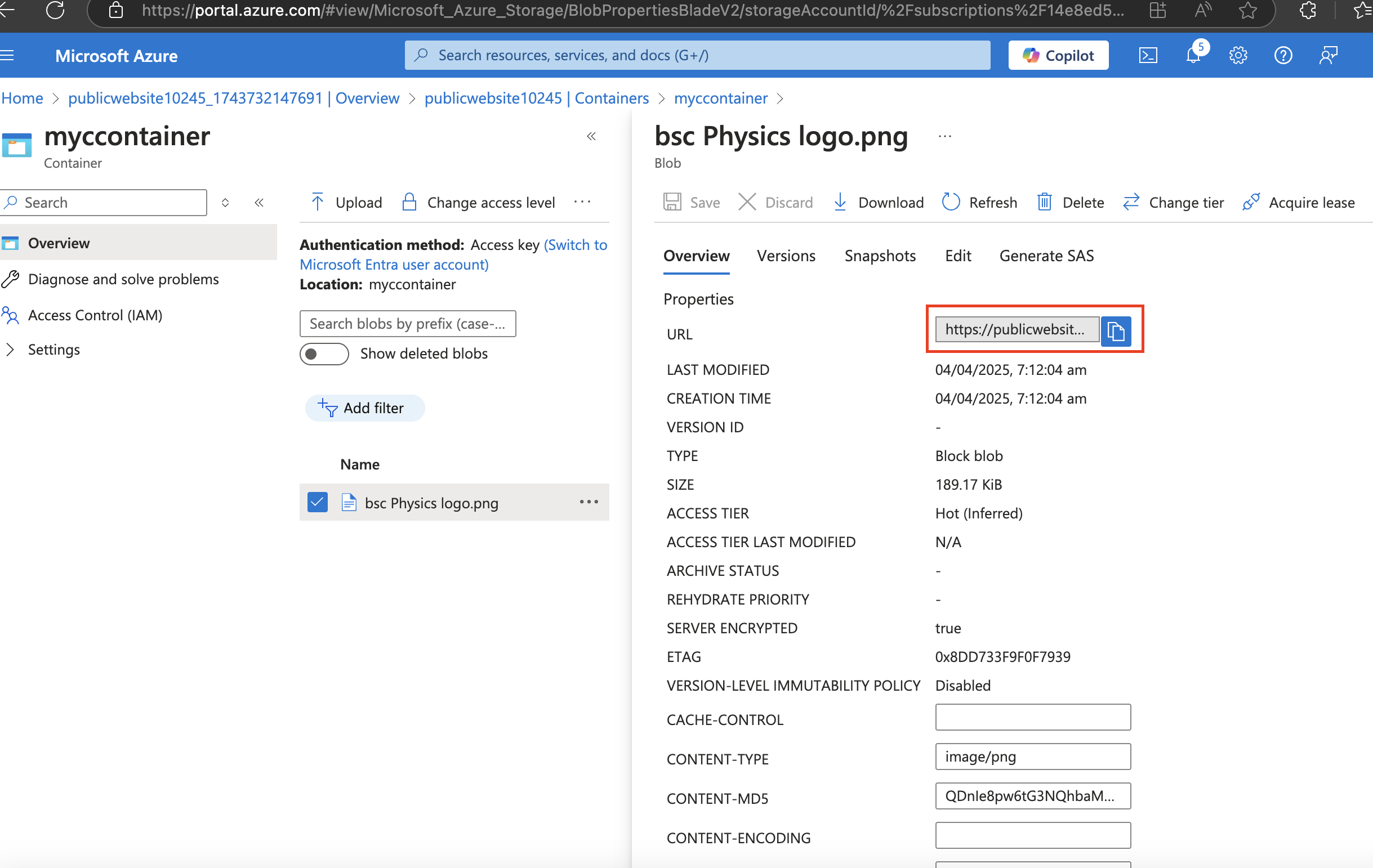Collapse the left navigation menu chevrons
This screenshot has height=868, width=1373.
coord(259,202)
